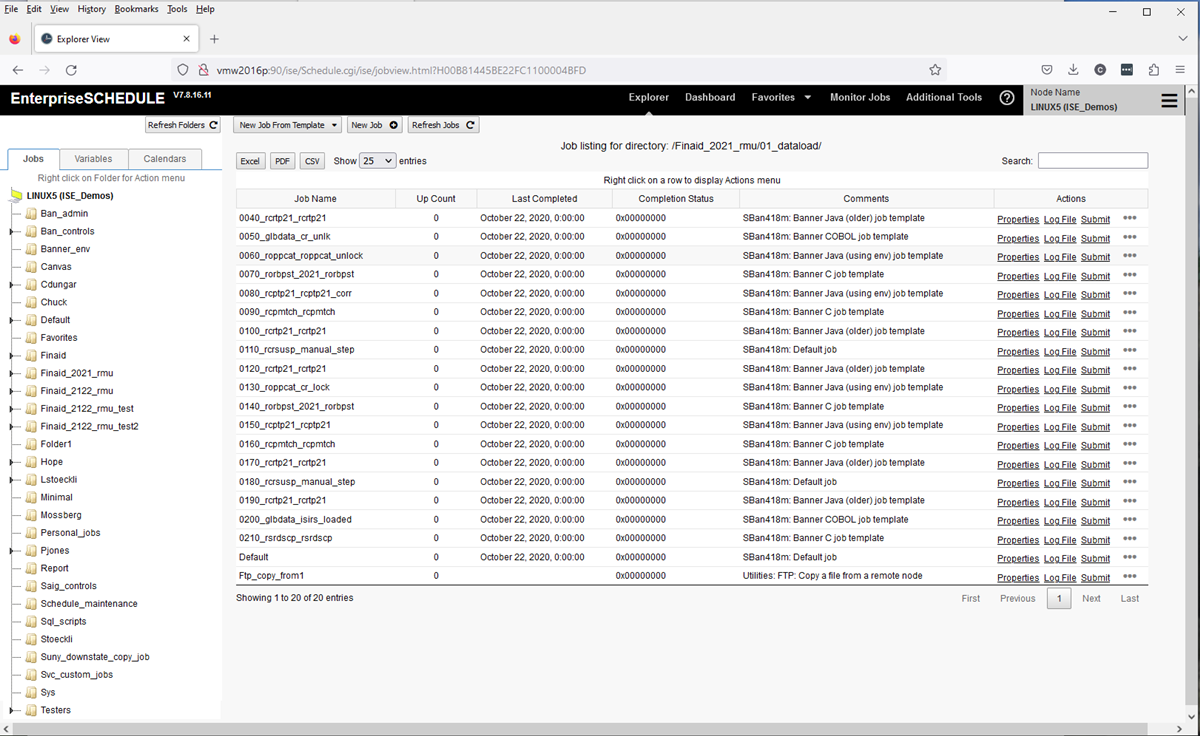Click Submit link for 0050_glbdata_cr_unlk
The image size is (1200, 736).
[x=1095, y=238]
